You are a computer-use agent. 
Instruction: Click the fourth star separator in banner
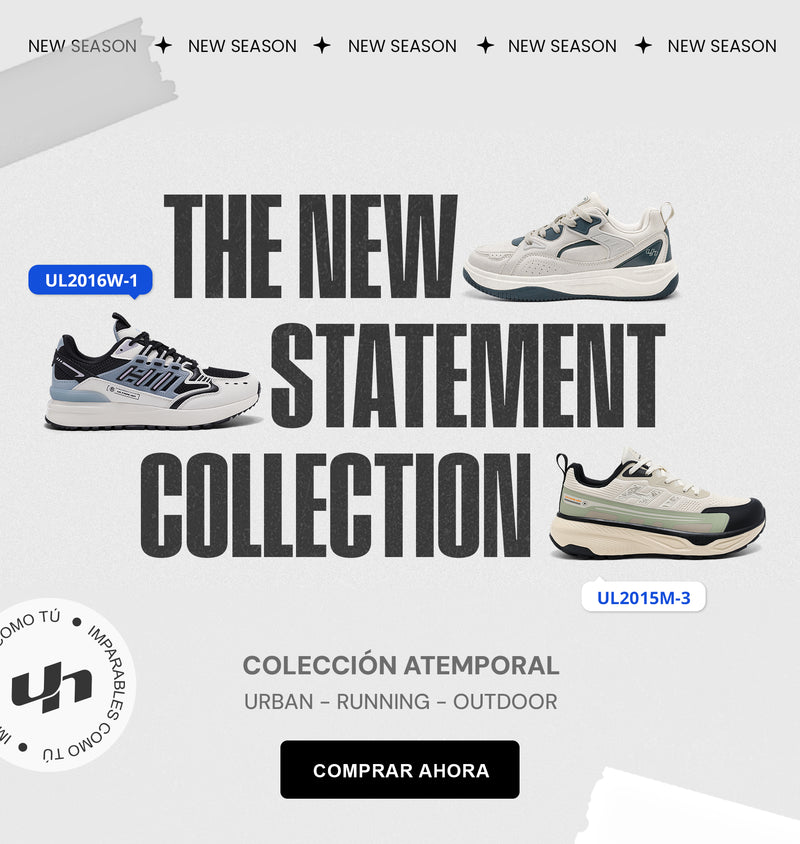pyautogui.click(x=643, y=46)
